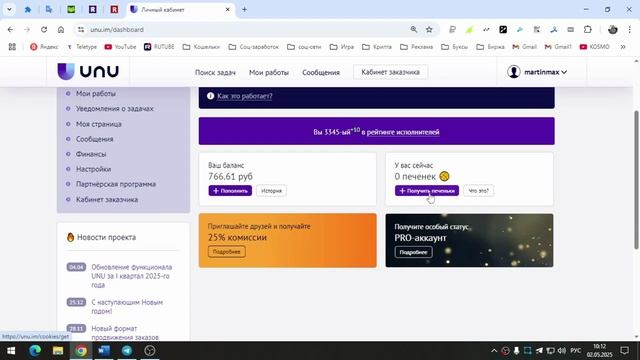Select Мои работы in sidebar
640x360 pixels.
tap(96, 93)
